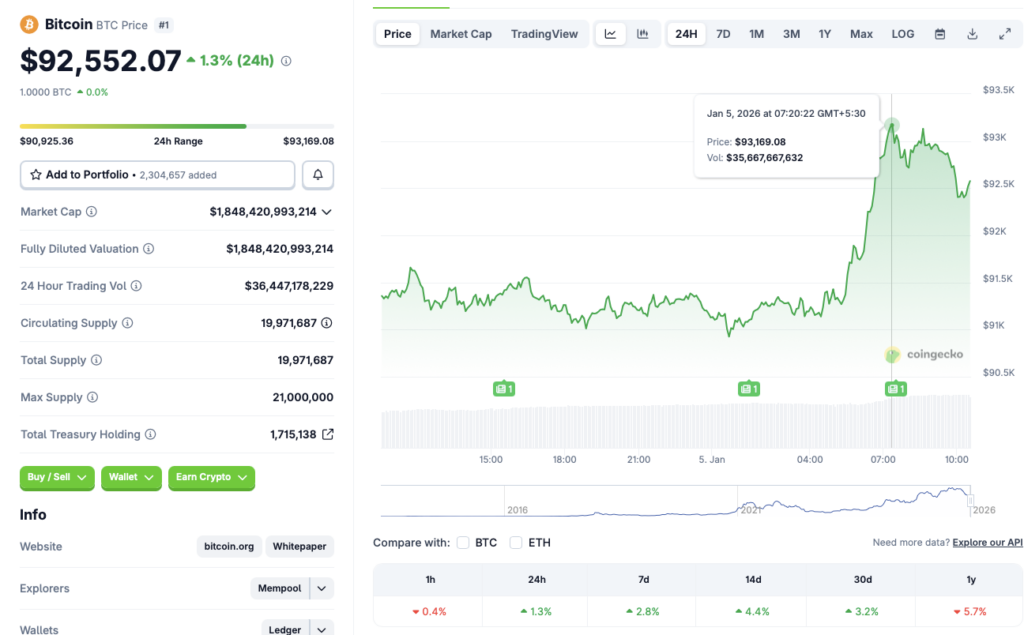Screen dimensions: 1024x635
Task: Open the TradingView tab
Action: pos(545,33)
